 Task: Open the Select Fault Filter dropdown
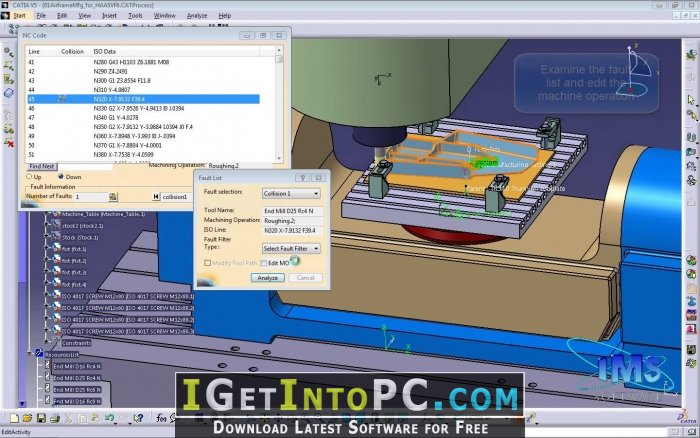coord(291,248)
